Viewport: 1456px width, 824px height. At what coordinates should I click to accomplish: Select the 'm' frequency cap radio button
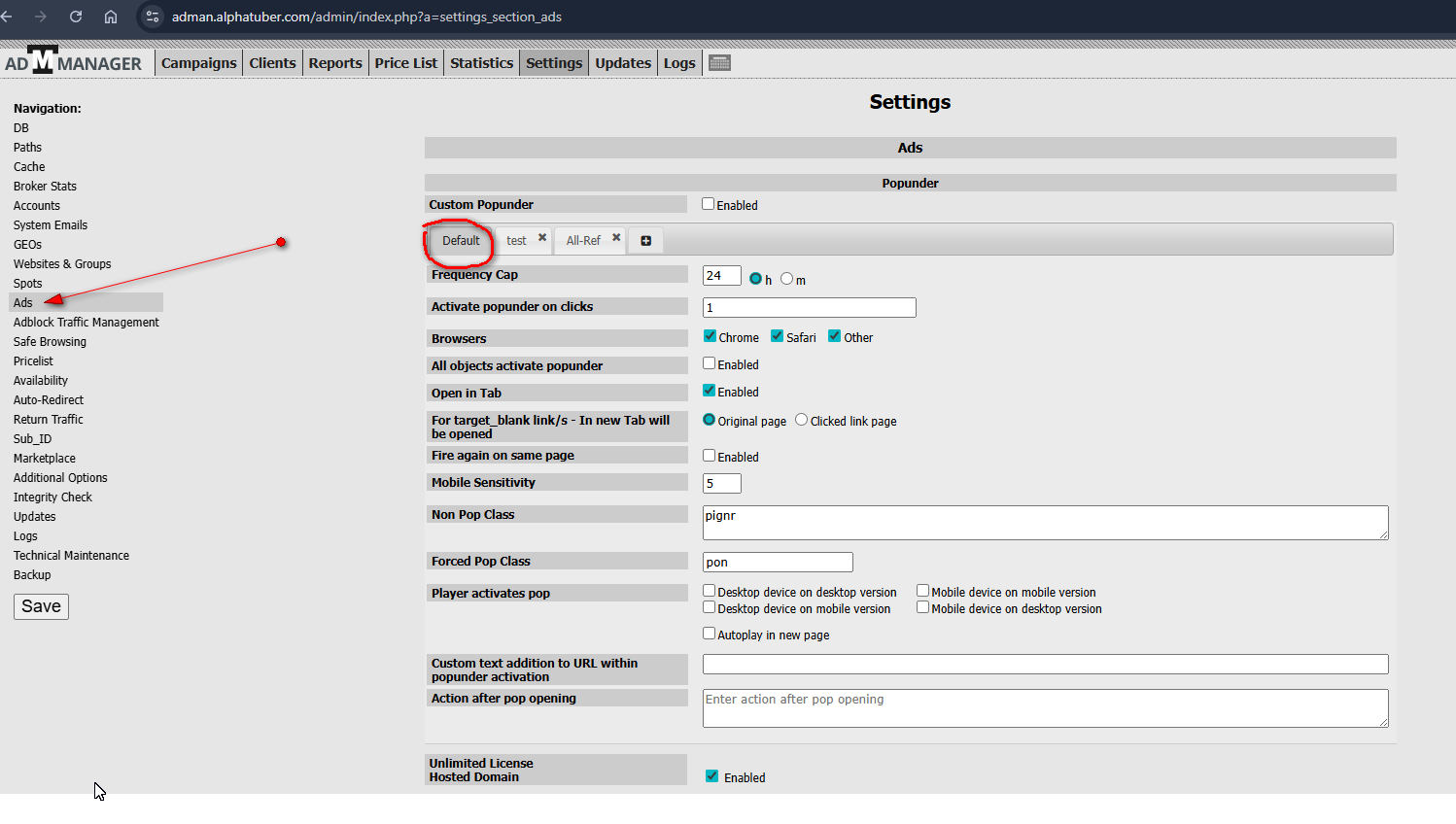point(786,279)
